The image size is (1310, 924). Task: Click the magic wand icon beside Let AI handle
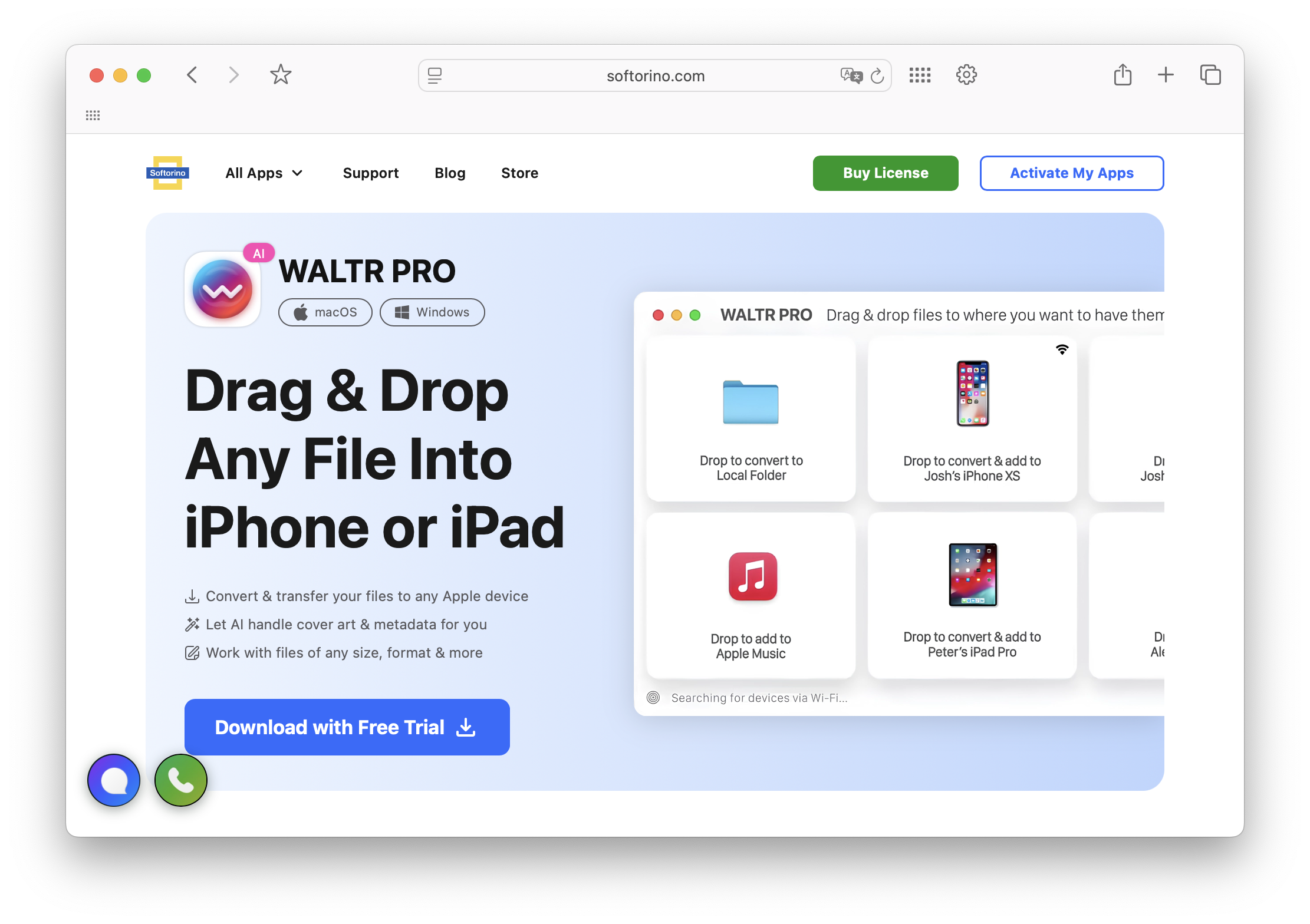pos(192,625)
